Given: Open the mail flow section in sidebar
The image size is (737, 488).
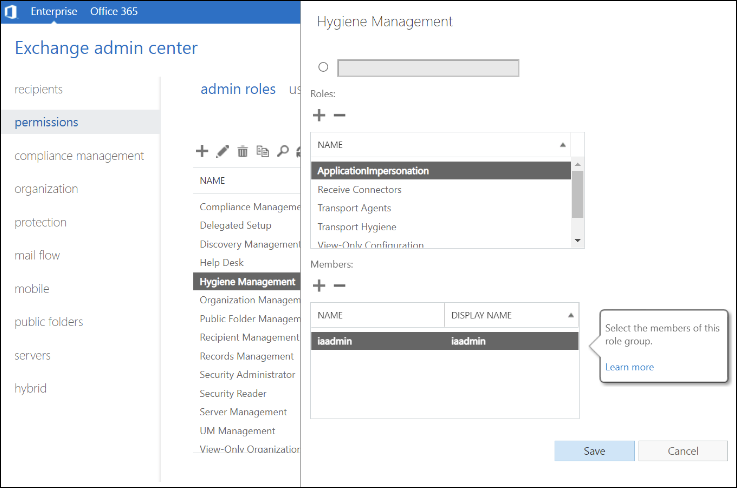Looking at the screenshot, I should tap(37, 255).
